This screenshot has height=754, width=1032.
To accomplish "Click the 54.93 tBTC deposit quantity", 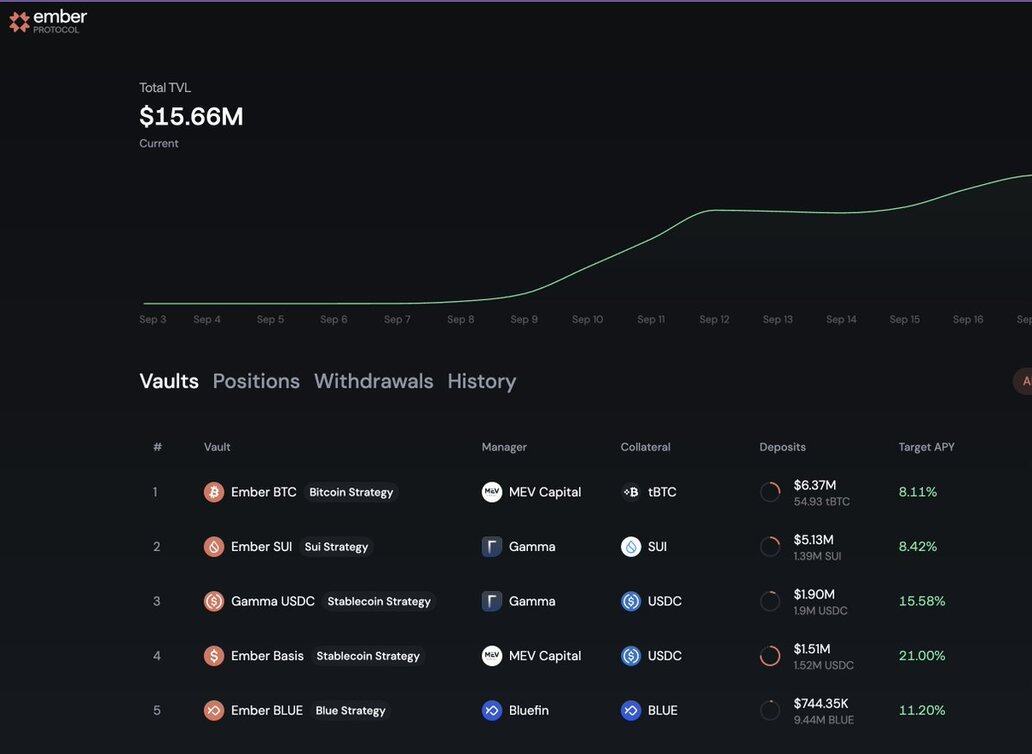I will 821,502.
